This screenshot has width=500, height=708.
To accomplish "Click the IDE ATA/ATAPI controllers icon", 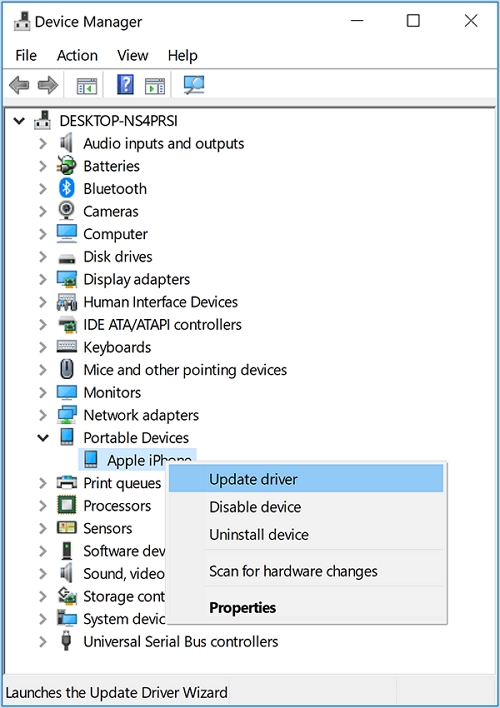I will point(67,325).
